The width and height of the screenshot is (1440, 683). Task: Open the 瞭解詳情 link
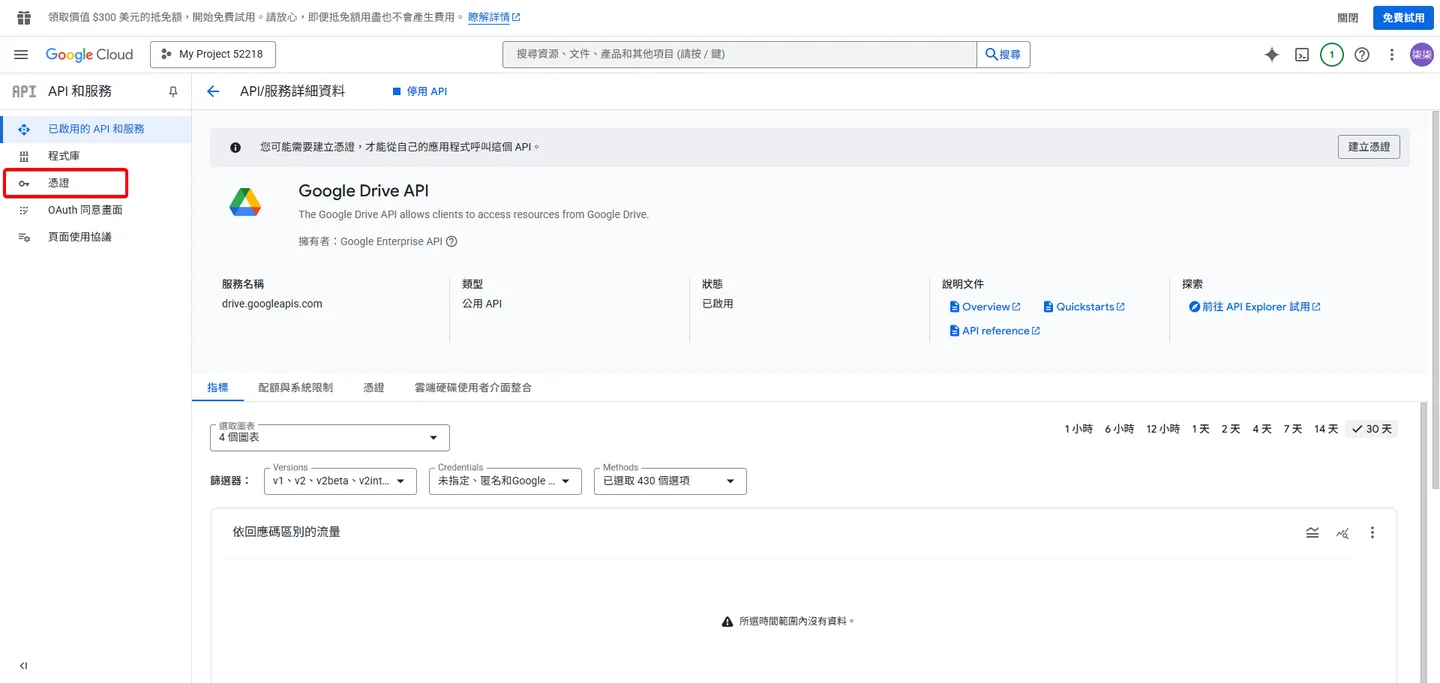click(x=494, y=18)
